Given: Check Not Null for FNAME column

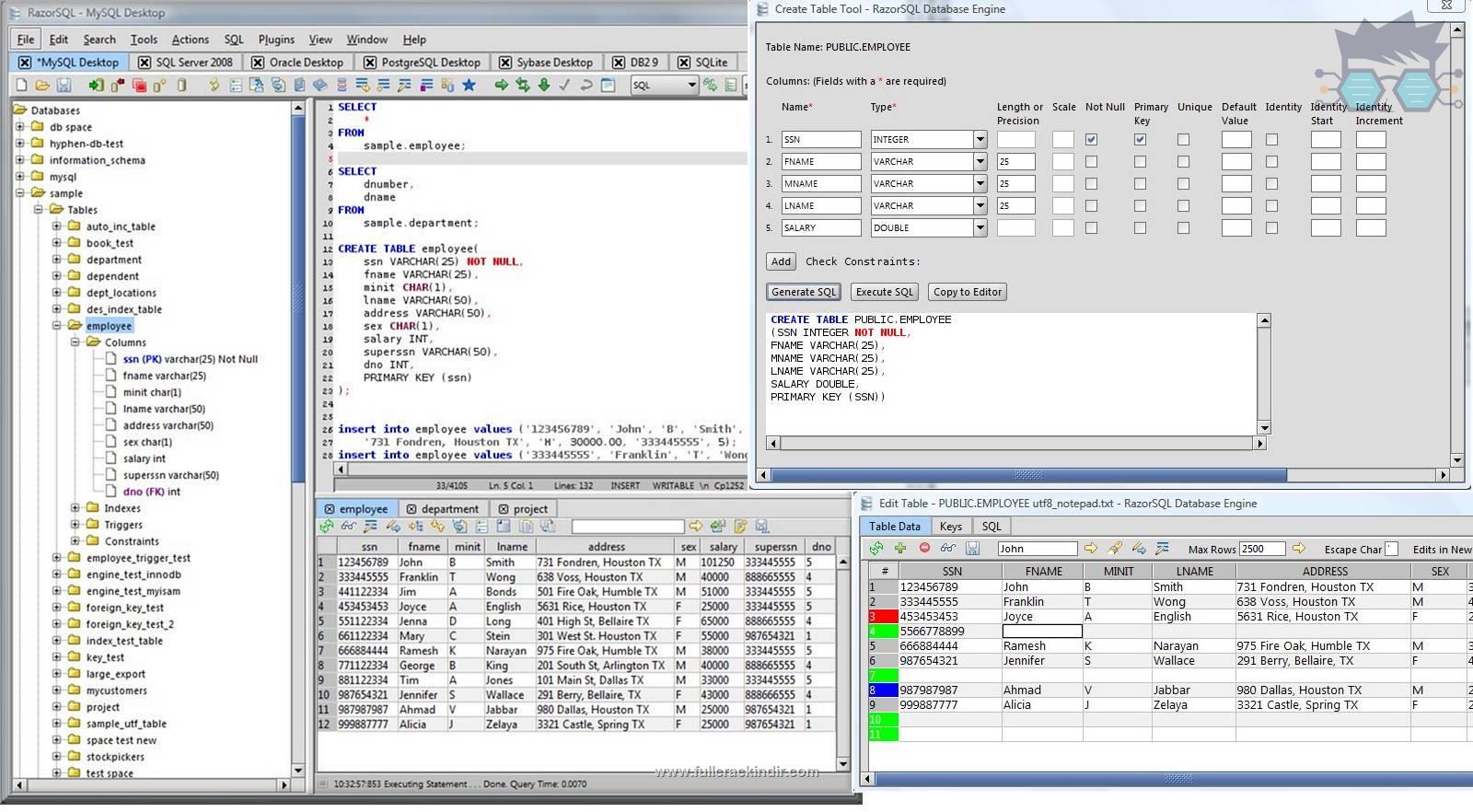Looking at the screenshot, I should pyautogui.click(x=1091, y=162).
